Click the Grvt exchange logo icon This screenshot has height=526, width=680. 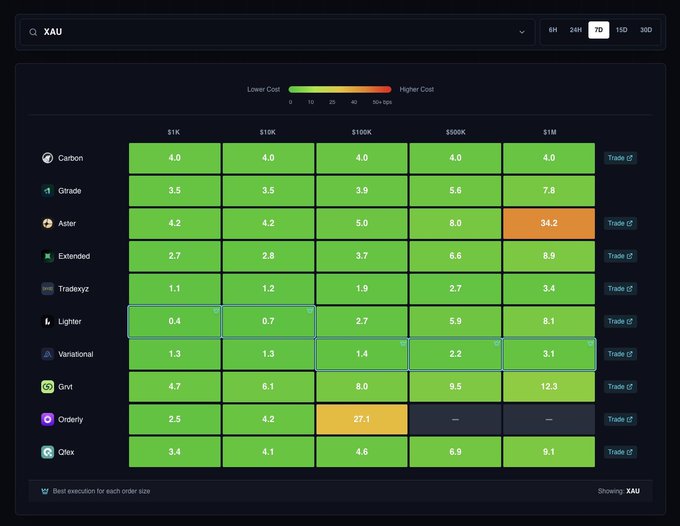[x=47, y=387]
